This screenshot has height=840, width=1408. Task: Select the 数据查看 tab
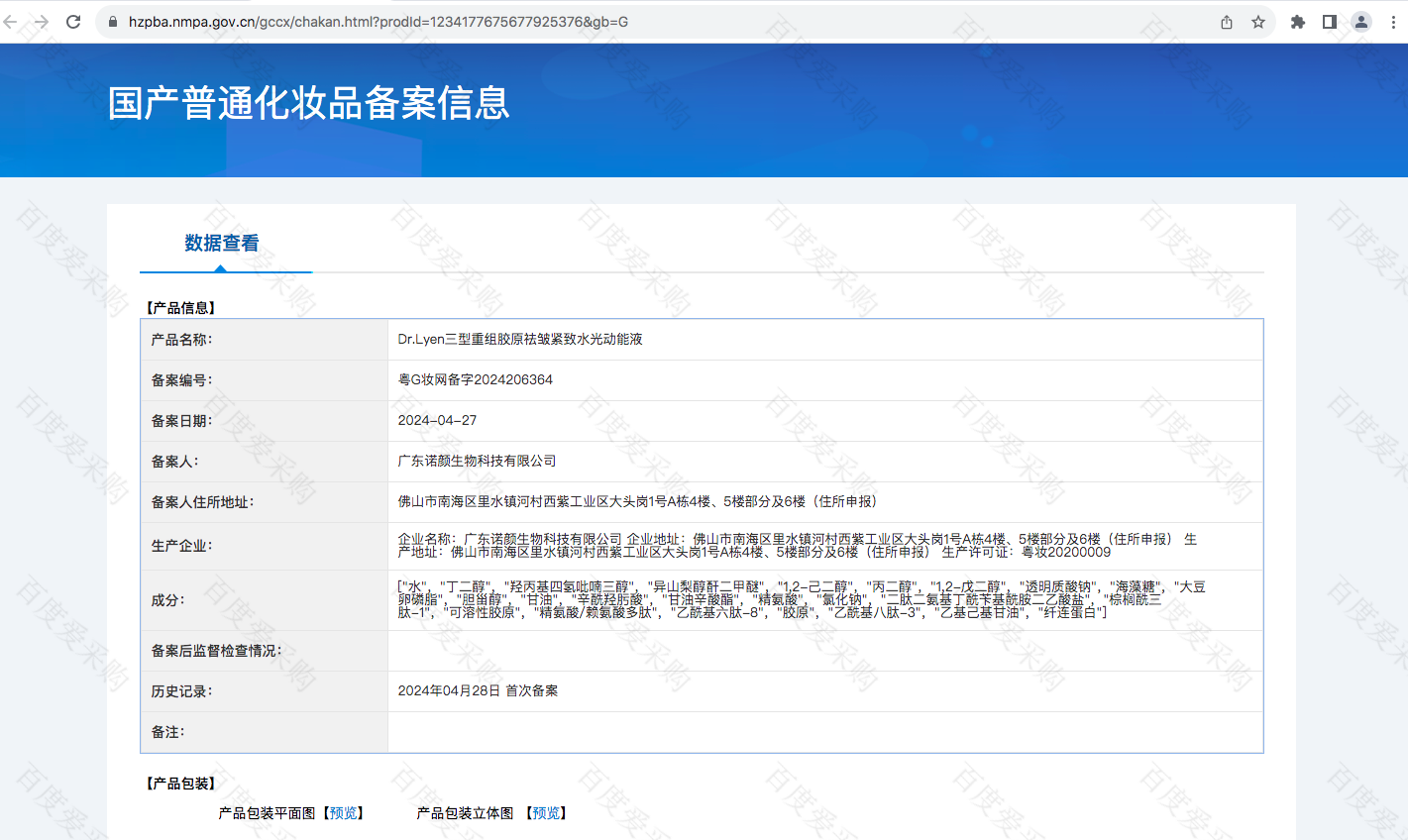point(222,243)
